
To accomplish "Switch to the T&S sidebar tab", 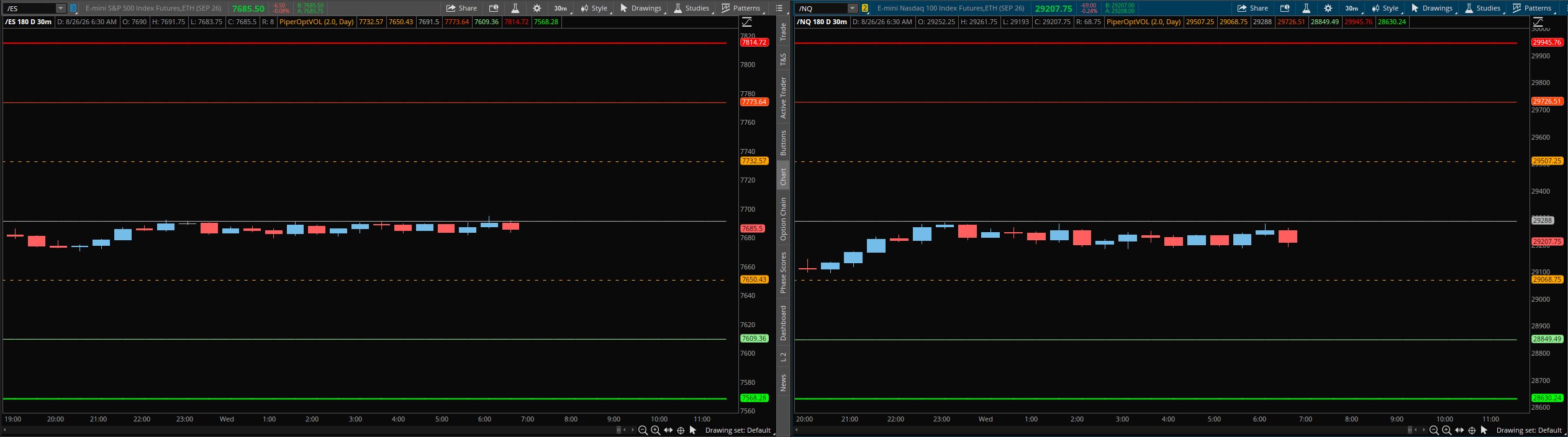I will point(783,59).
